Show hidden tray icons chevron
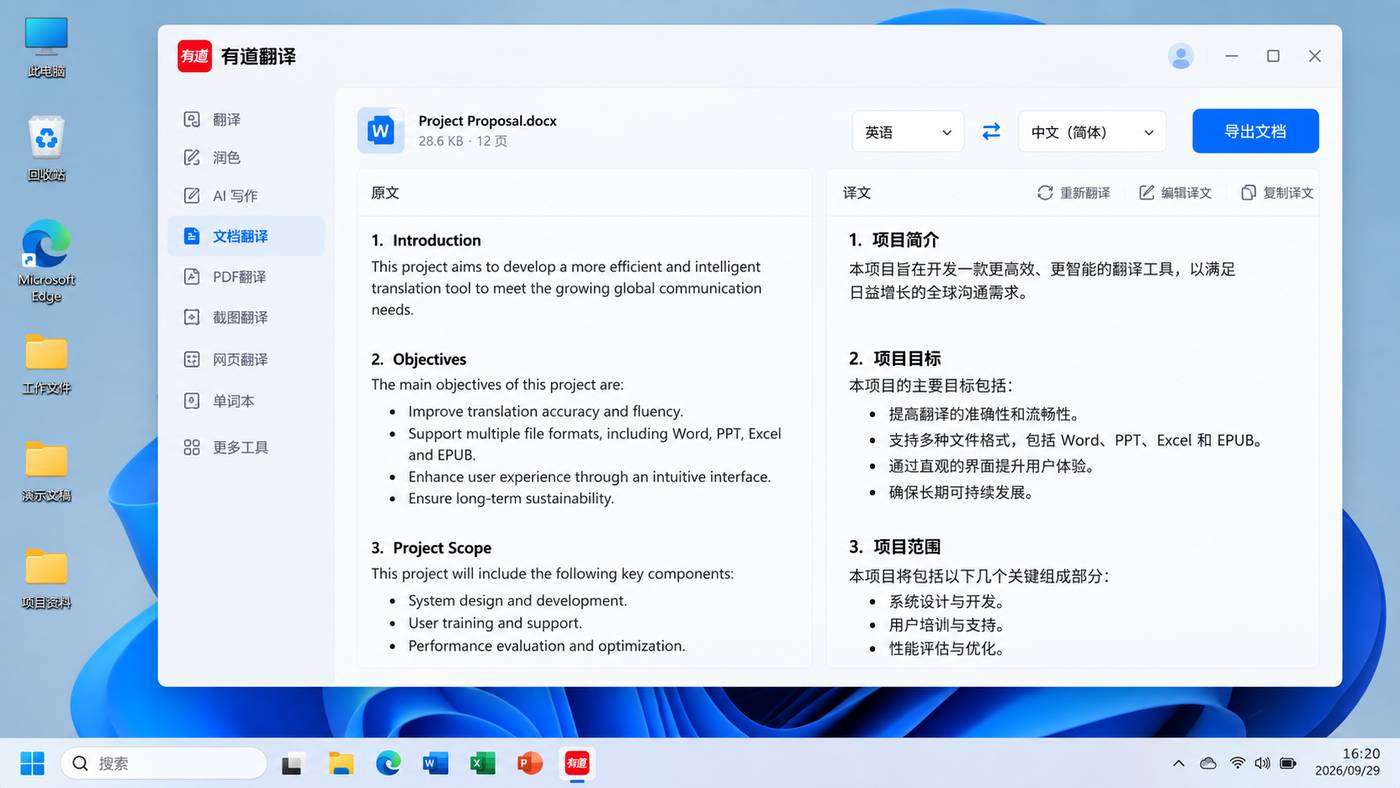Image resolution: width=1400 pixels, height=788 pixels. [1179, 764]
